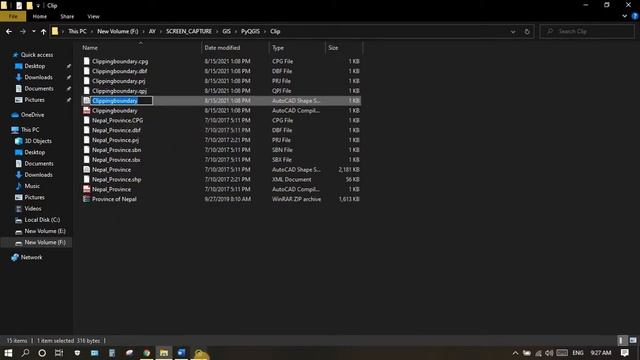Sort by the Name column header

pos(90,48)
